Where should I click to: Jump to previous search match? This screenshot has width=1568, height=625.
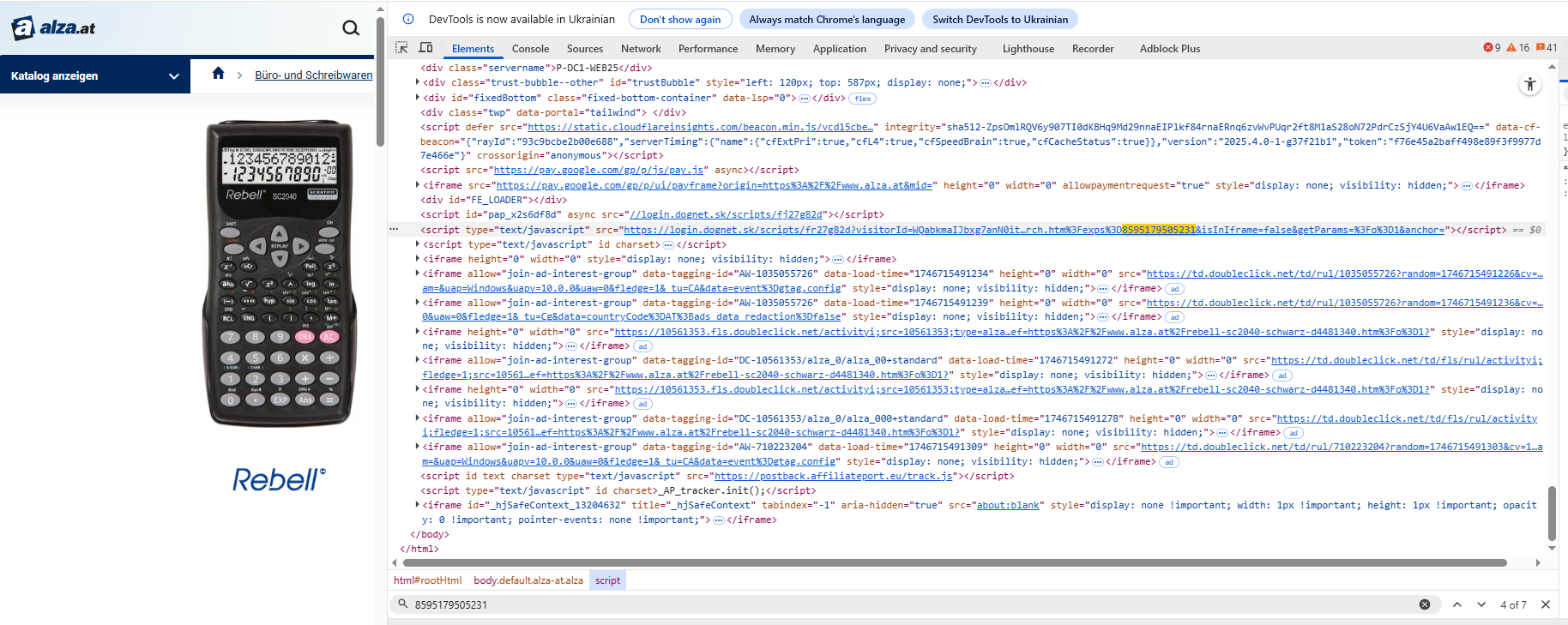1457,604
